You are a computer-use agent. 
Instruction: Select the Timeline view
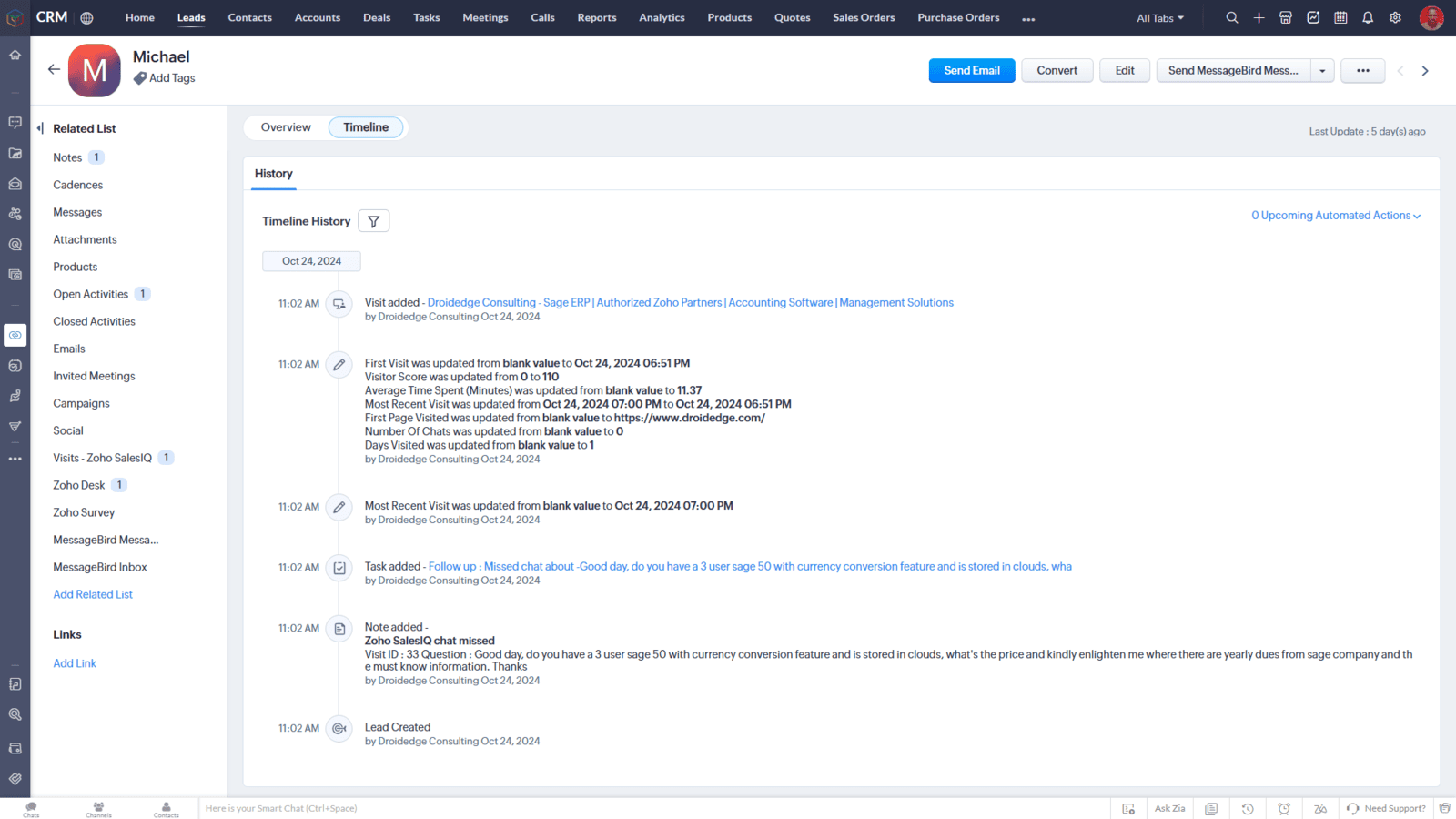point(366,127)
